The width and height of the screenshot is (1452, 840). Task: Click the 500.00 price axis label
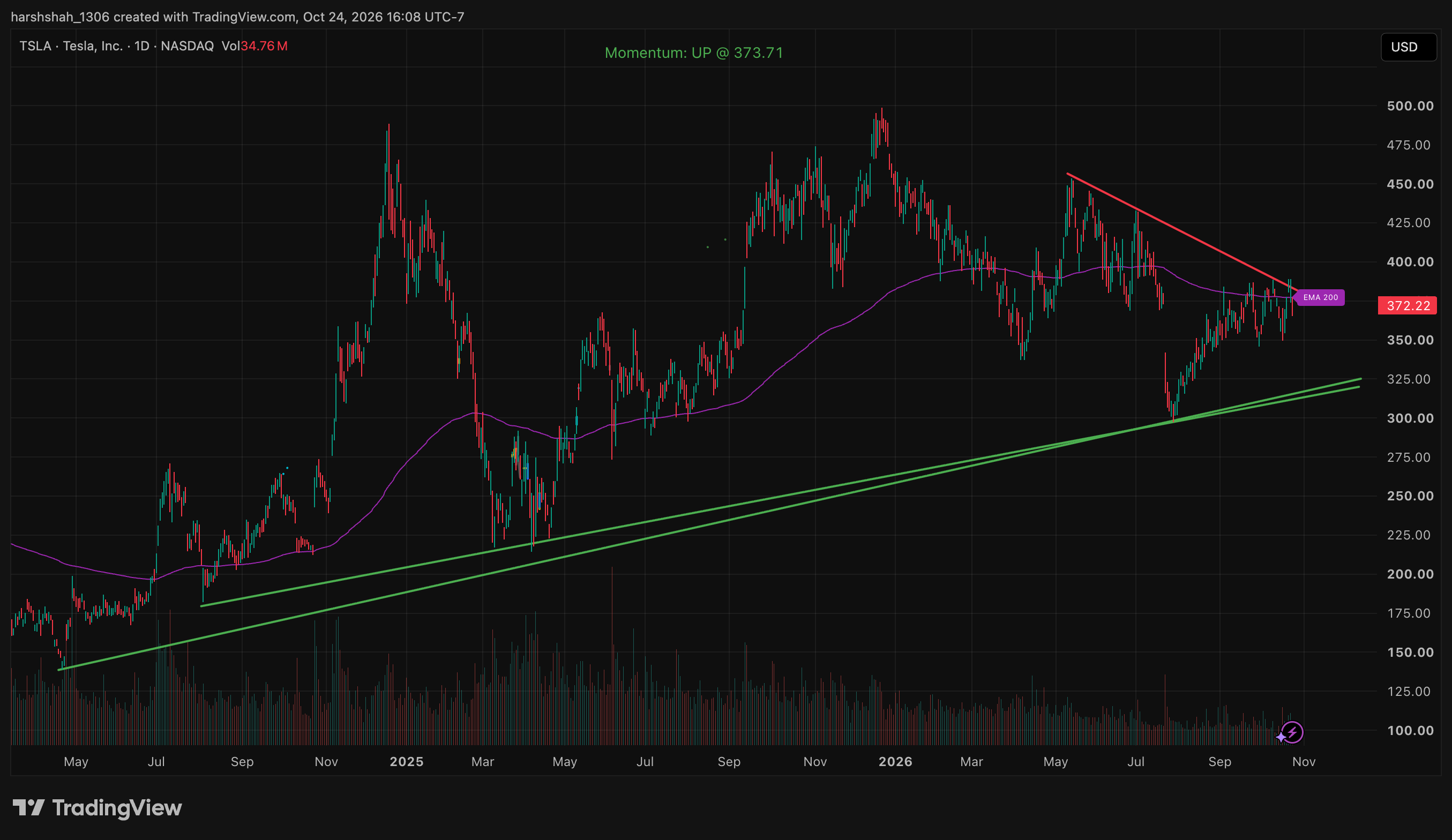click(x=1410, y=106)
